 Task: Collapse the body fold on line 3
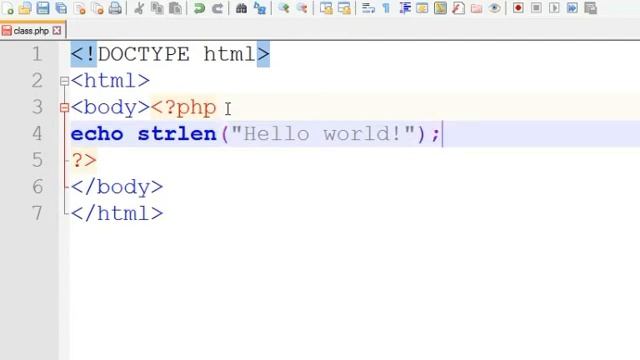[64, 108]
